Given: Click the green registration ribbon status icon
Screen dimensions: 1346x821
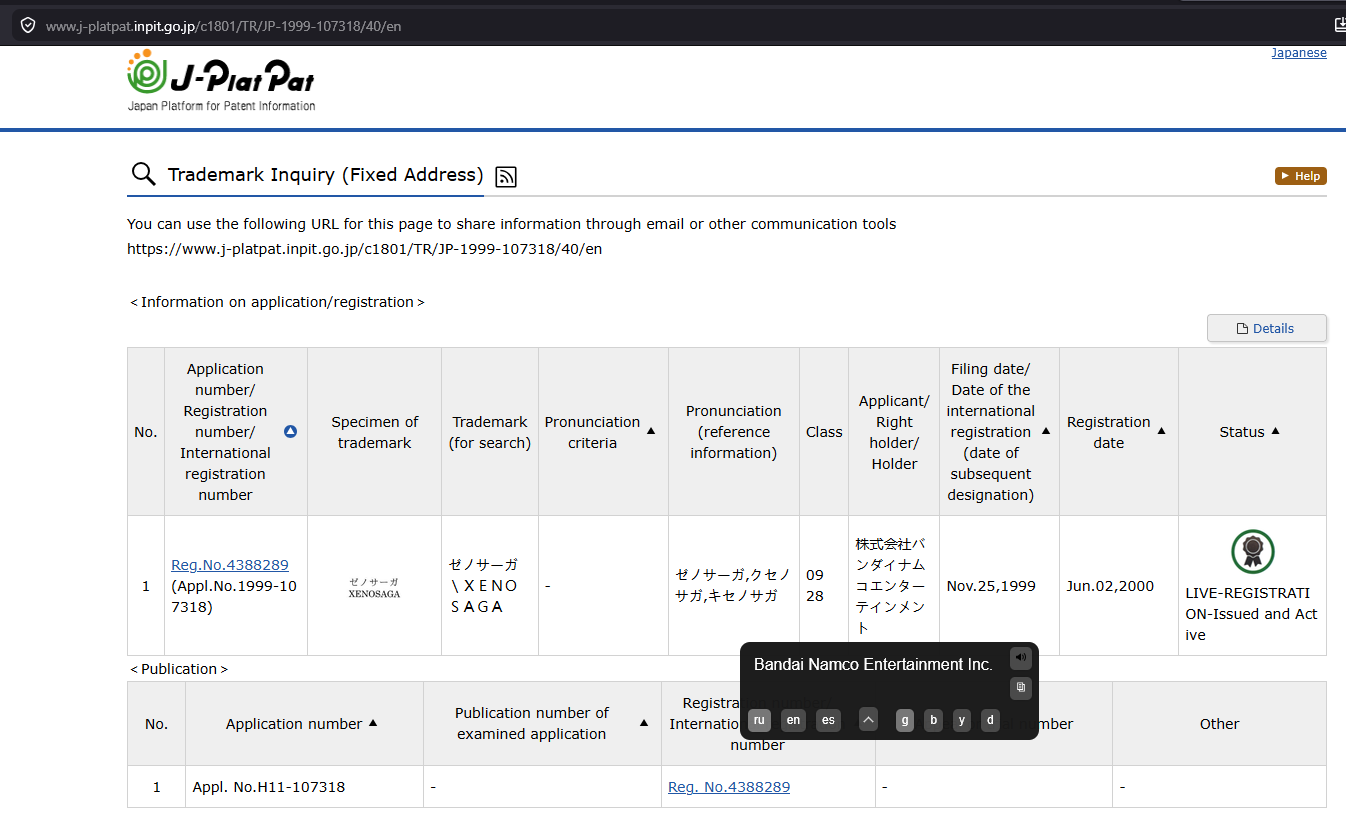Looking at the screenshot, I should tap(1252, 552).
